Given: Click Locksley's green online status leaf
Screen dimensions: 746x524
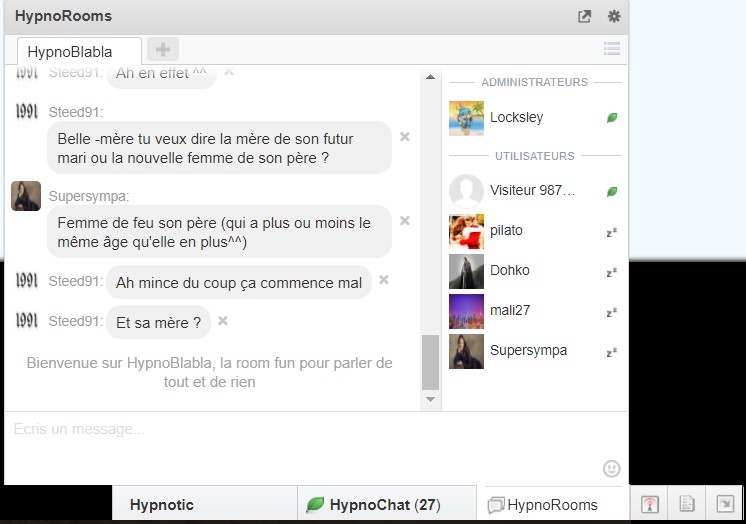Looking at the screenshot, I should pyautogui.click(x=612, y=118).
